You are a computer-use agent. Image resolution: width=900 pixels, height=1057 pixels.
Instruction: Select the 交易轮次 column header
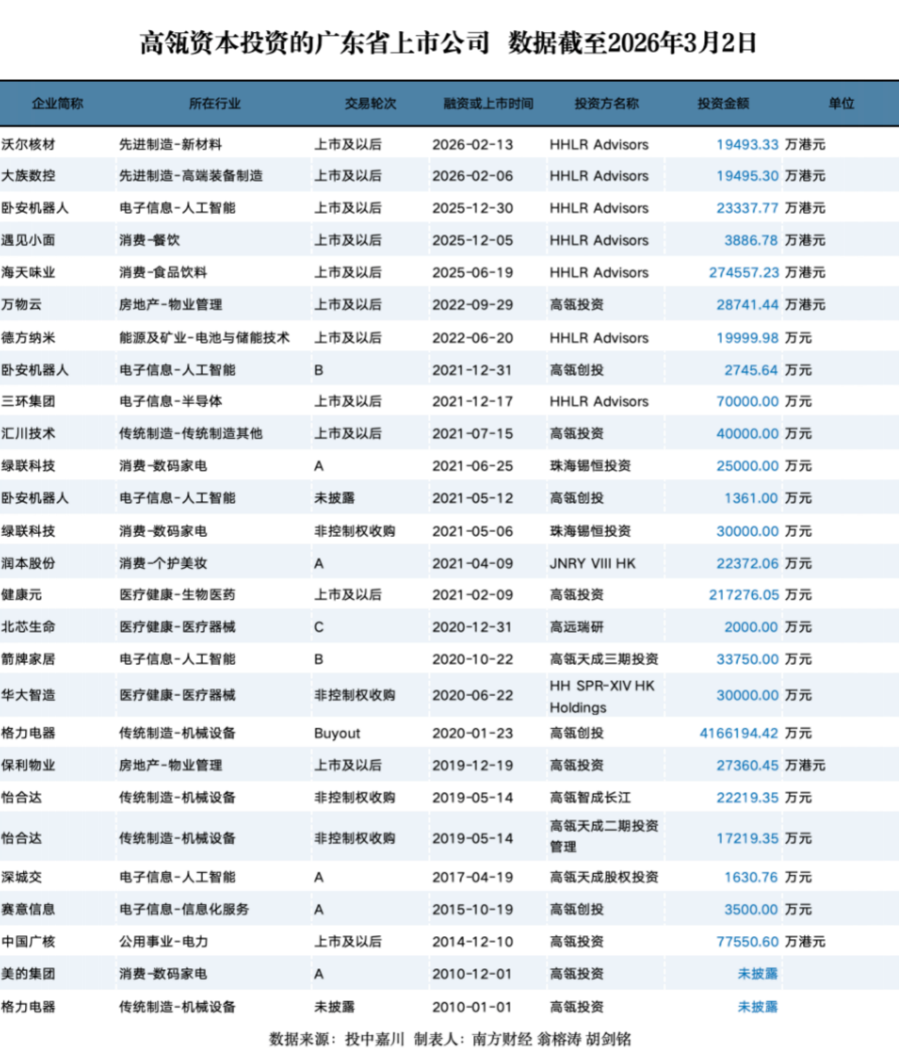370,103
